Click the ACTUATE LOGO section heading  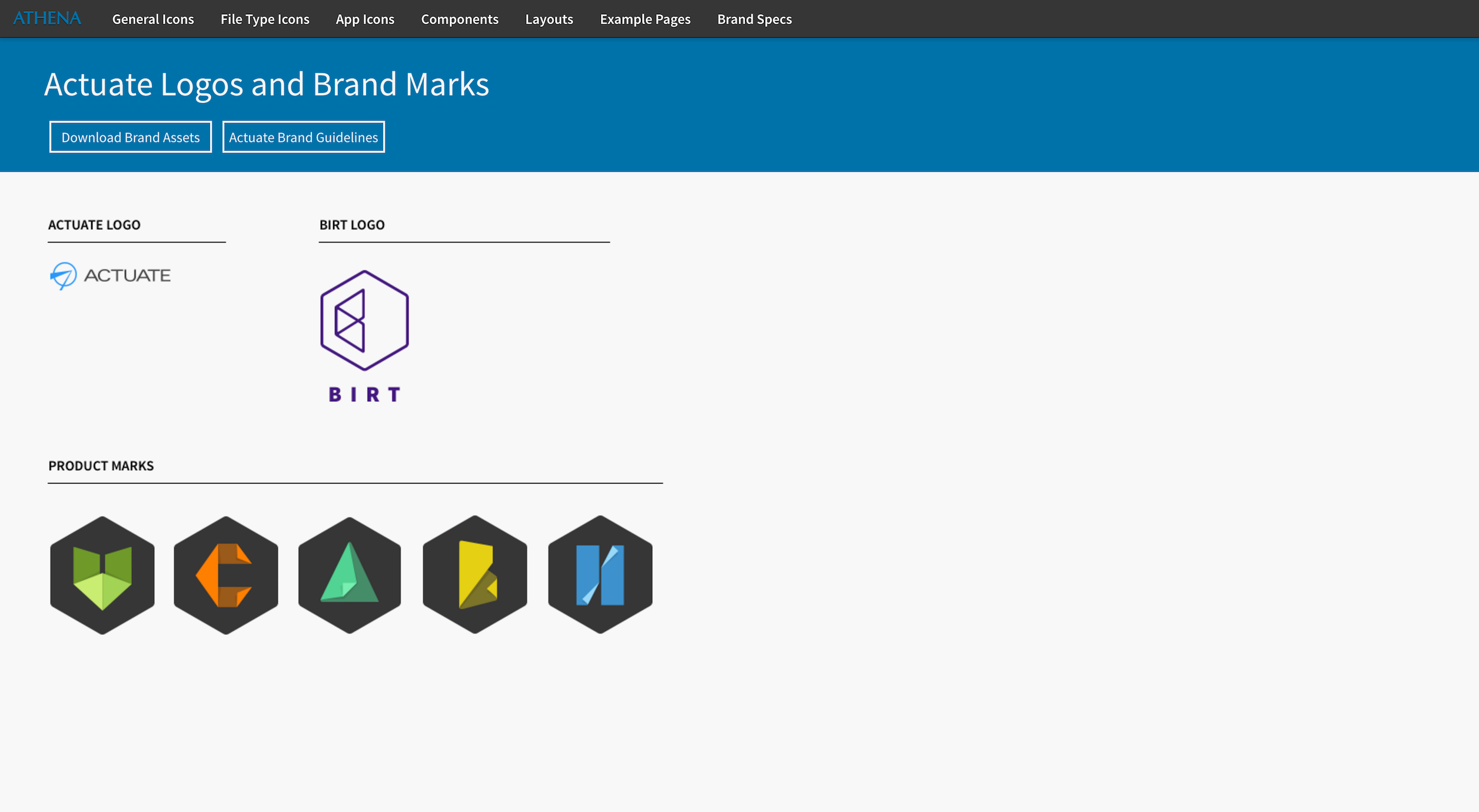(x=94, y=225)
